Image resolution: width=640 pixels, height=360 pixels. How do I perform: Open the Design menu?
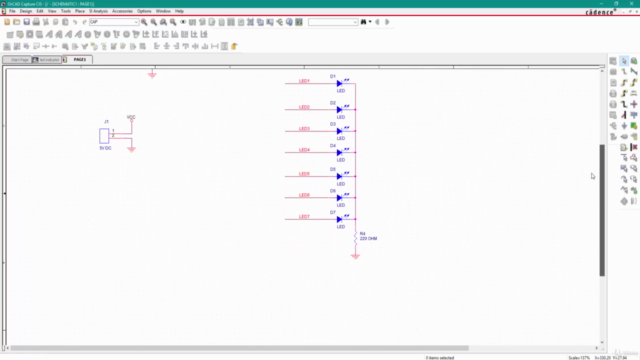coord(26,11)
